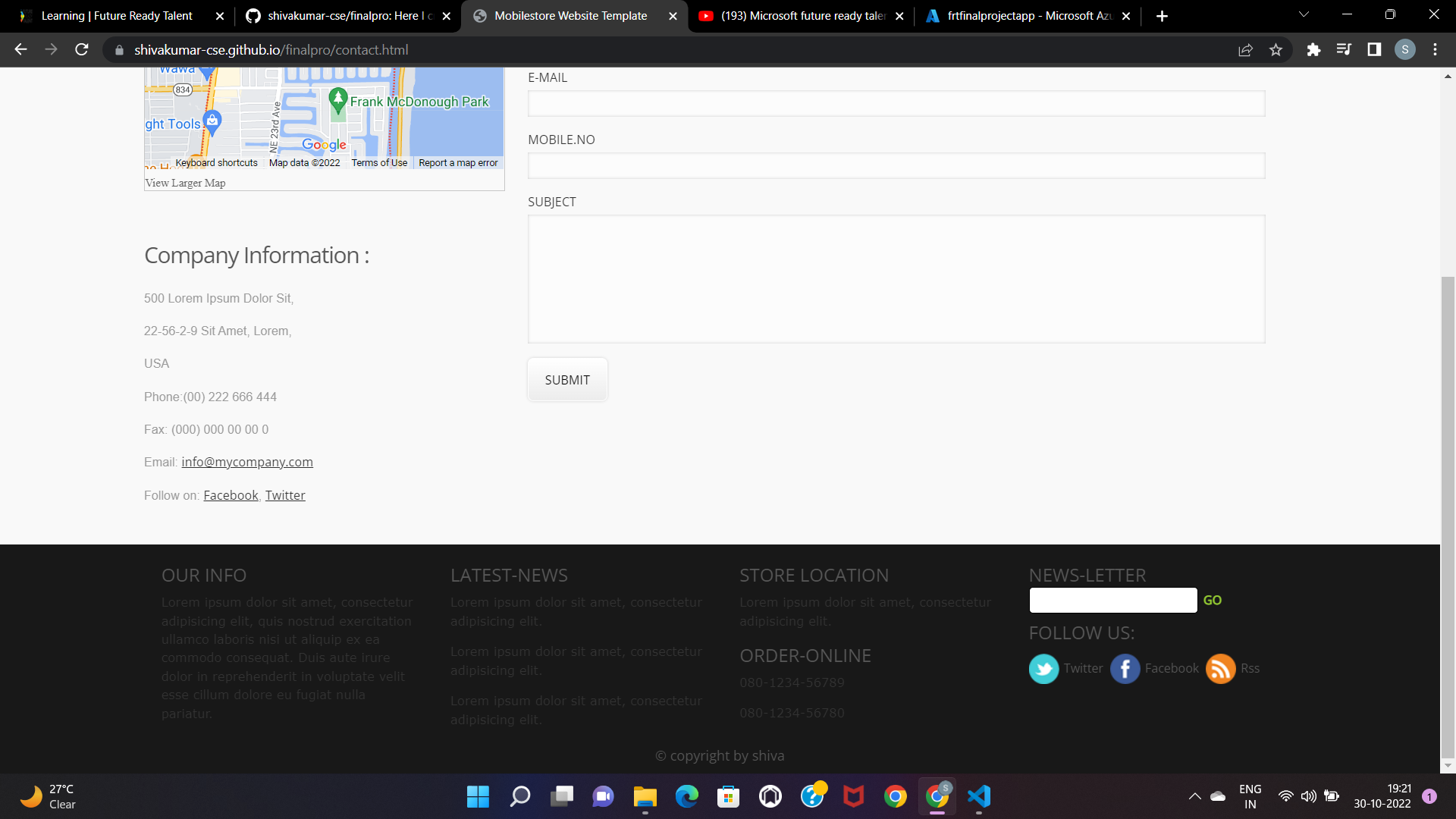
Task: Open the side panel icon in toolbar
Action: click(x=1374, y=49)
